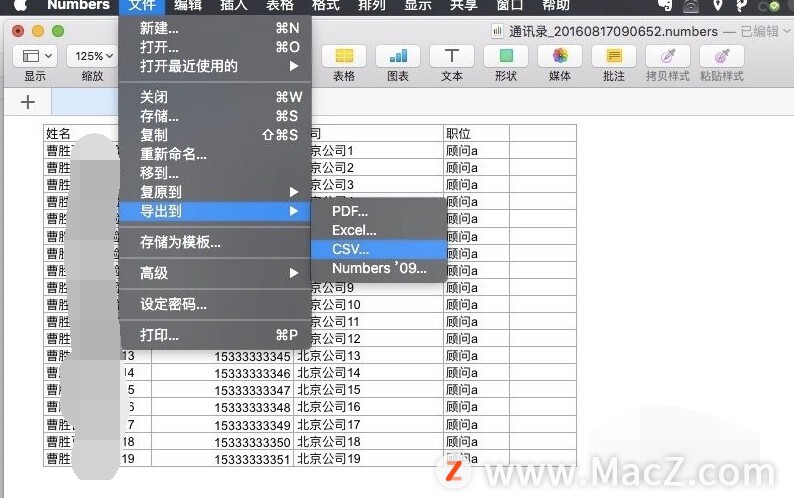Add a new sheet with plus button
Image resolution: width=794 pixels, height=498 pixels.
pyautogui.click(x=28, y=102)
